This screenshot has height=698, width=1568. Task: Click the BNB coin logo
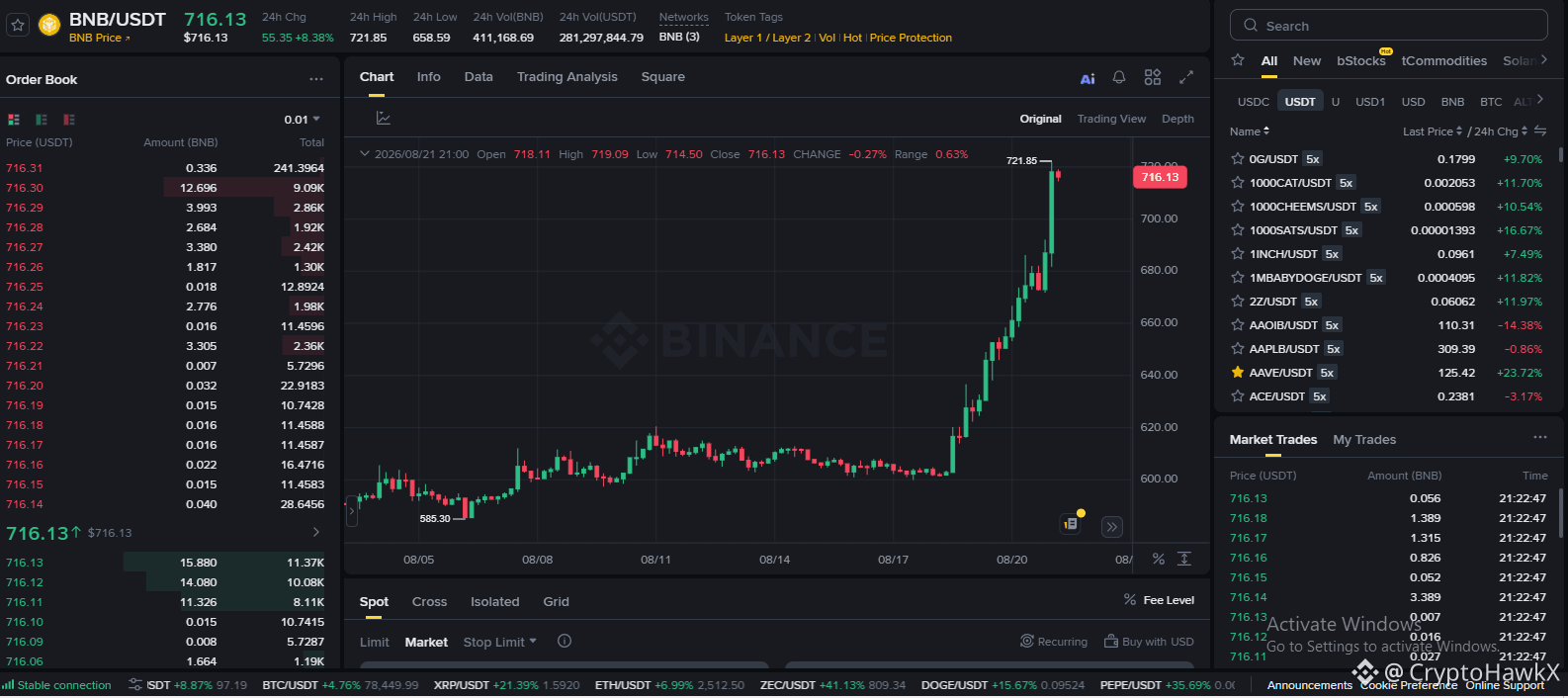[49, 26]
